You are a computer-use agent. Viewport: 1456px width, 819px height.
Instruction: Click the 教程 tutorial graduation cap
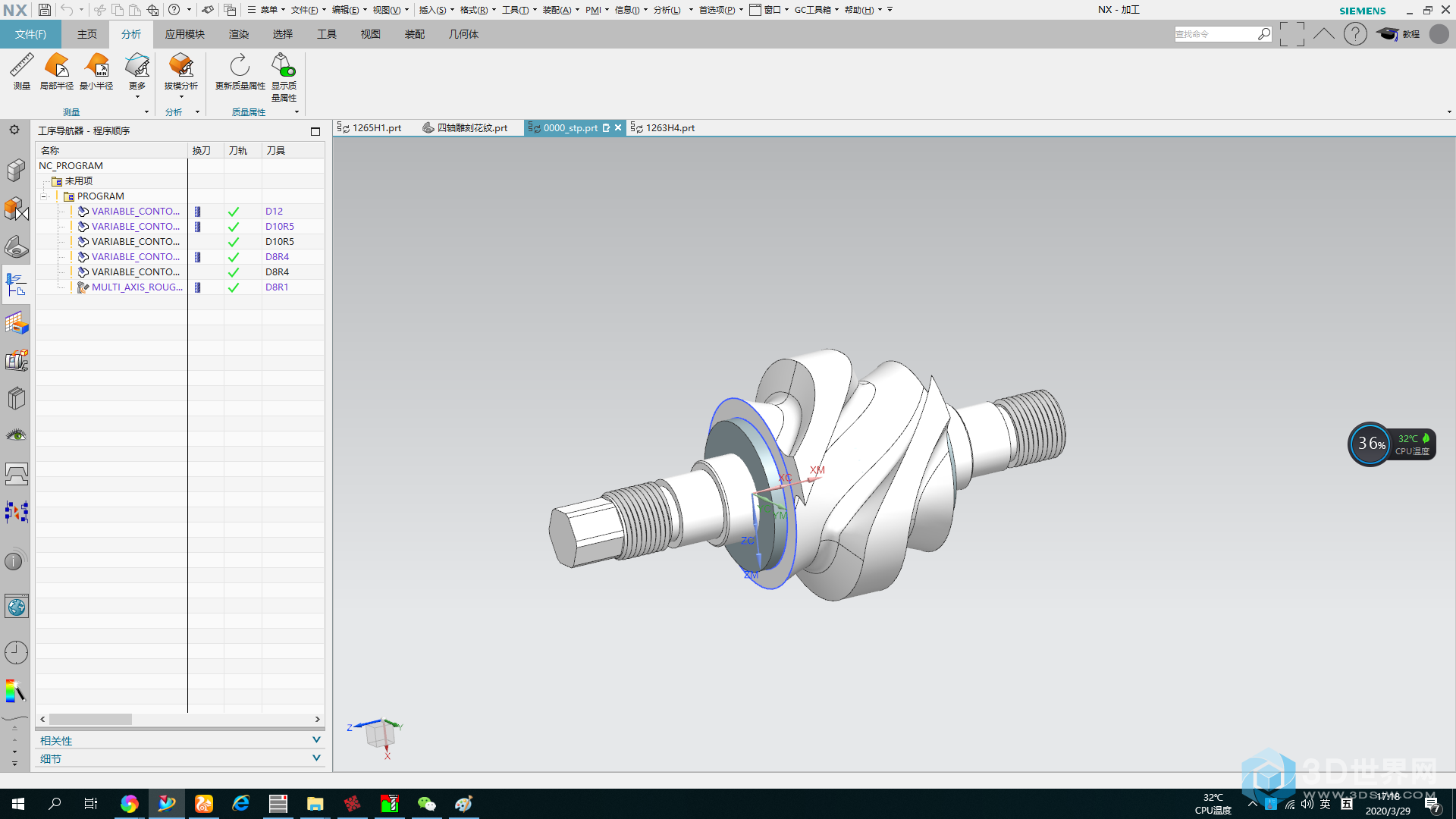point(1398,34)
